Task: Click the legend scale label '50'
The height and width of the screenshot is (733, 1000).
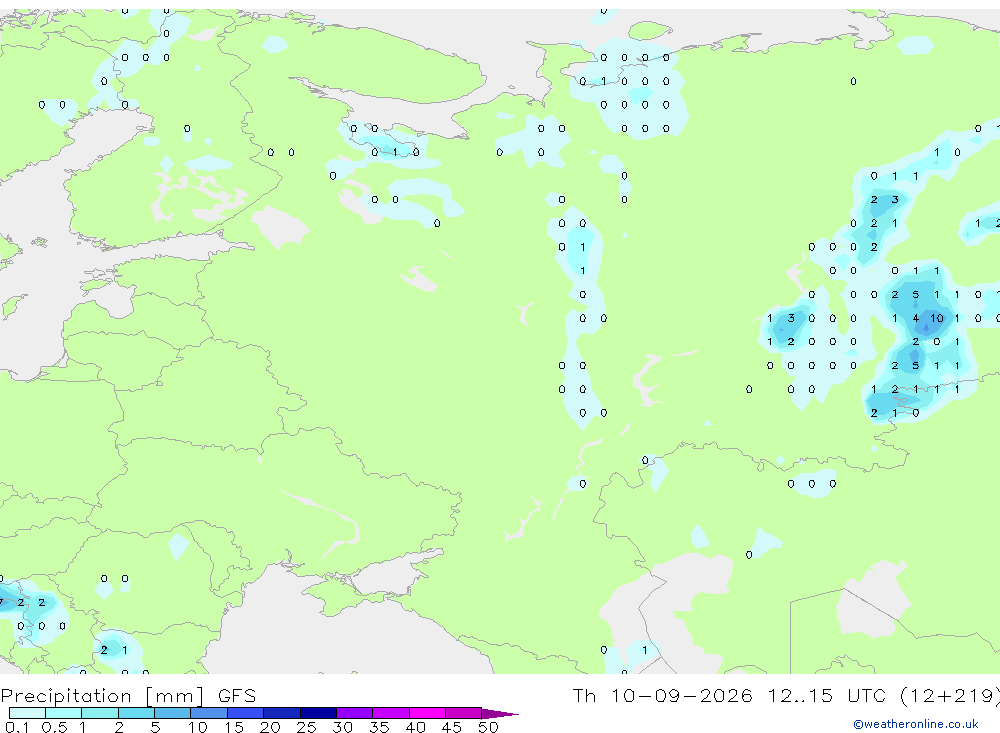Action: (488, 727)
